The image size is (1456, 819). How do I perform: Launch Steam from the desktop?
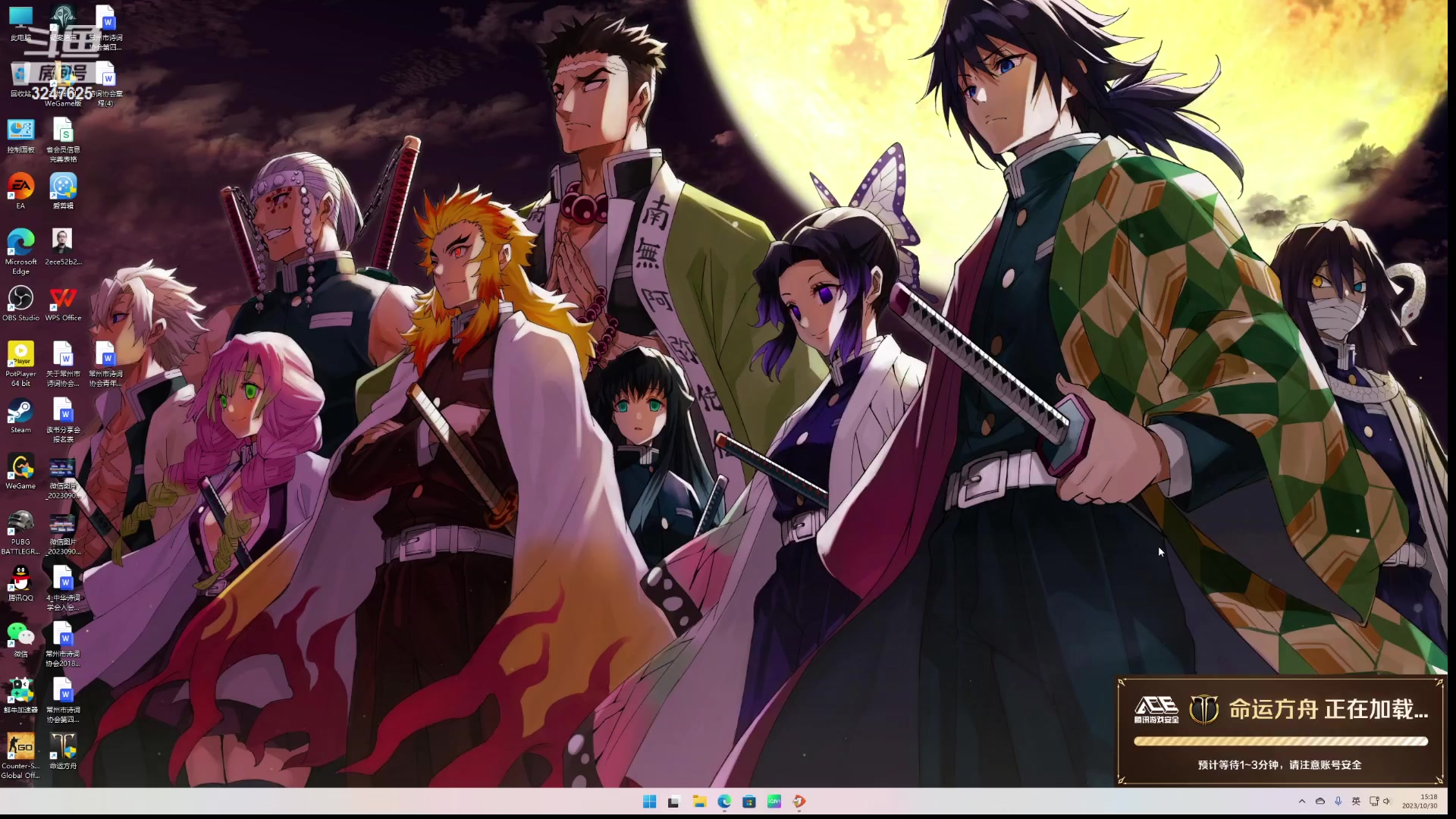20,416
